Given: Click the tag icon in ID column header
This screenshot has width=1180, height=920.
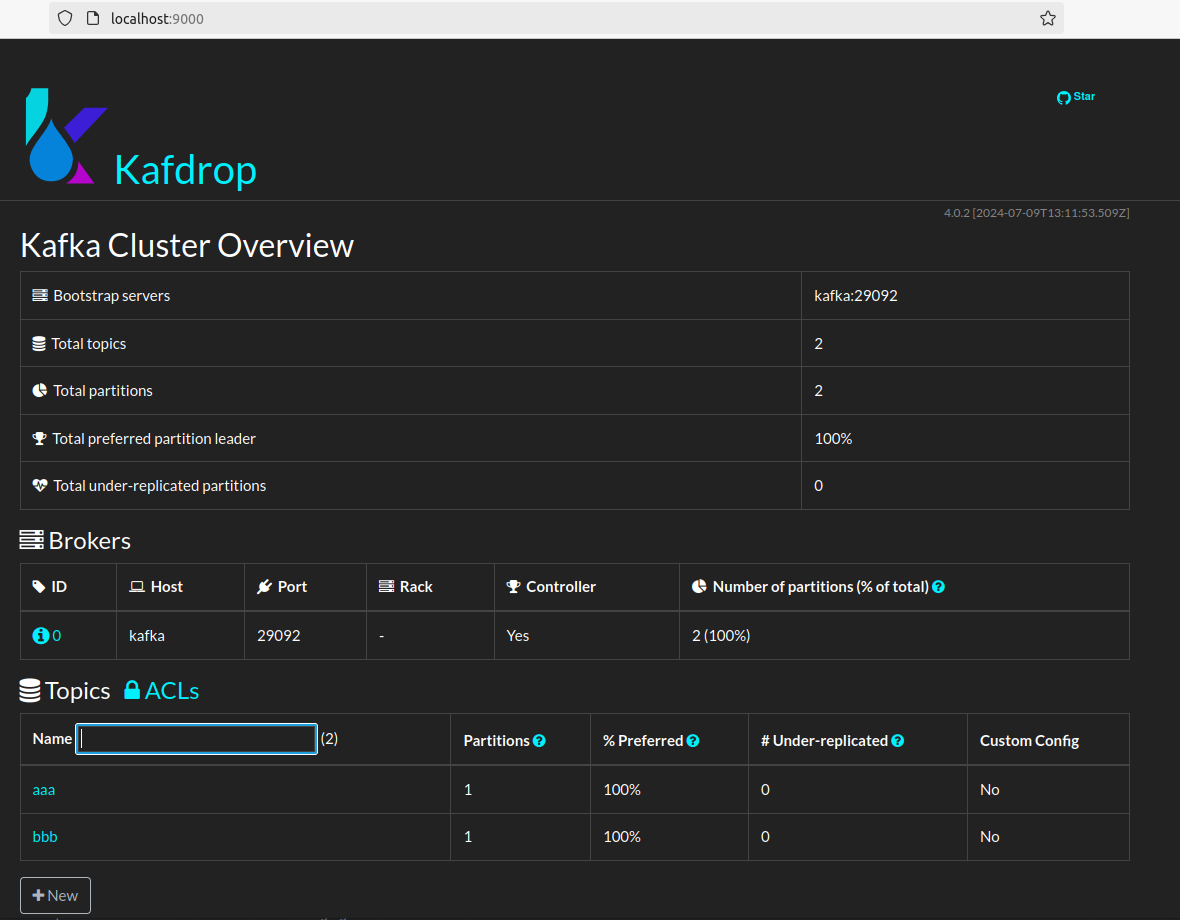Looking at the screenshot, I should [39, 587].
